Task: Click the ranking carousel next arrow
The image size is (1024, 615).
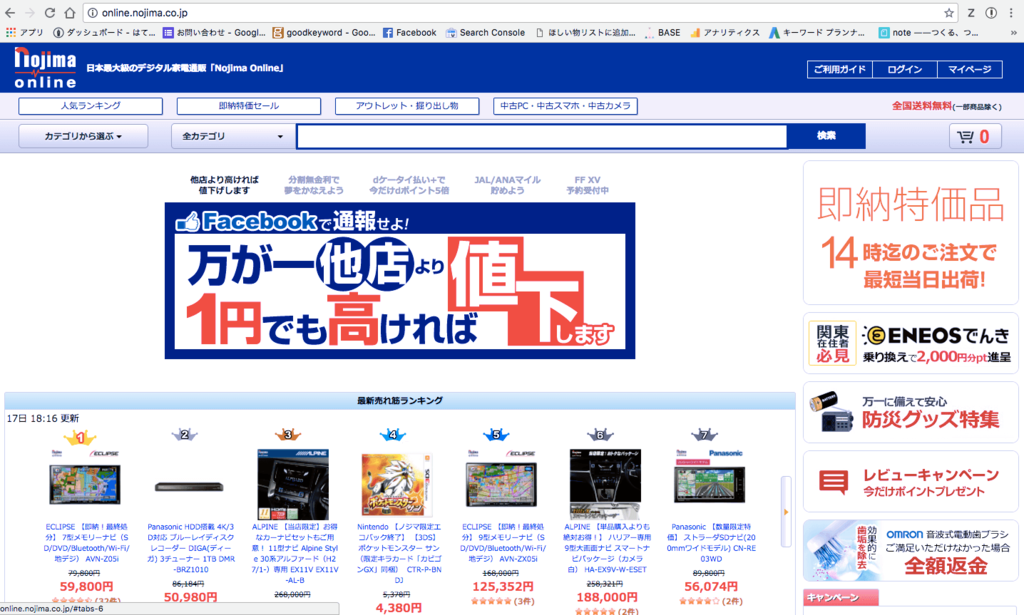Action: point(786,512)
